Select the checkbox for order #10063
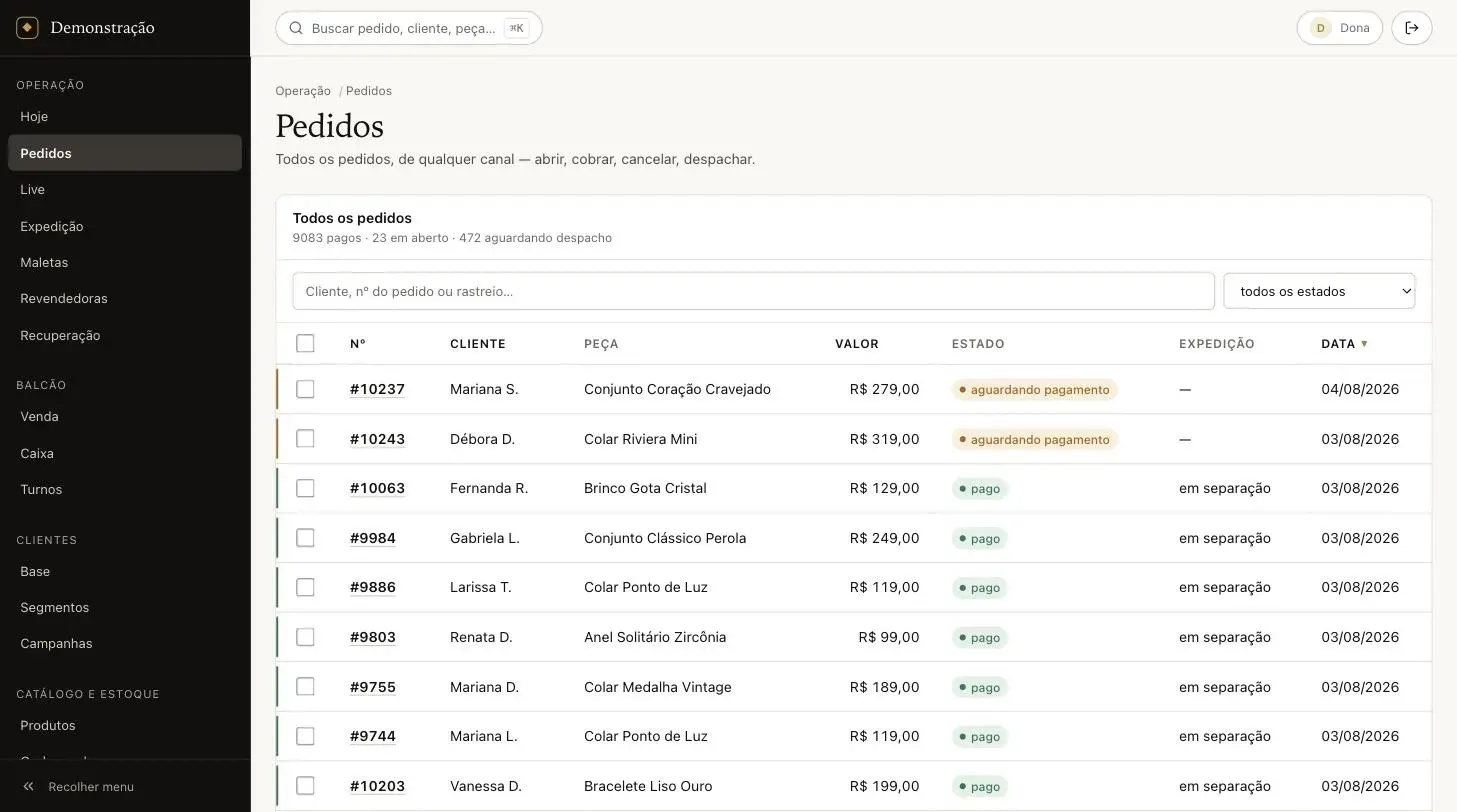The width and height of the screenshot is (1457, 812). point(305,488)
